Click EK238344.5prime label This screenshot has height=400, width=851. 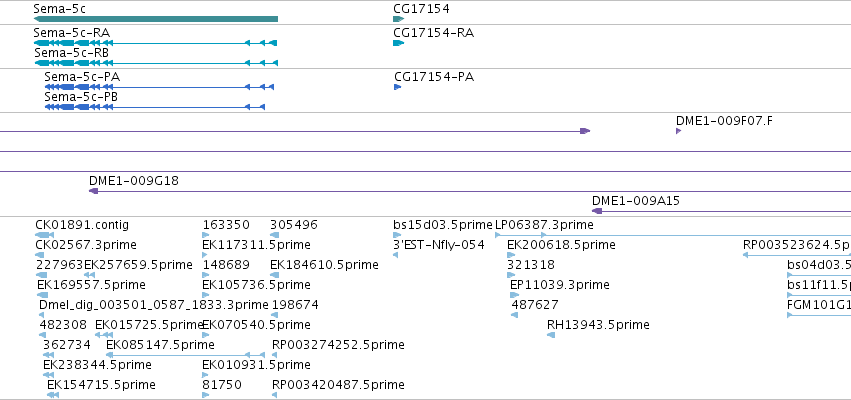pyautogui.click(x=97, y=365)
